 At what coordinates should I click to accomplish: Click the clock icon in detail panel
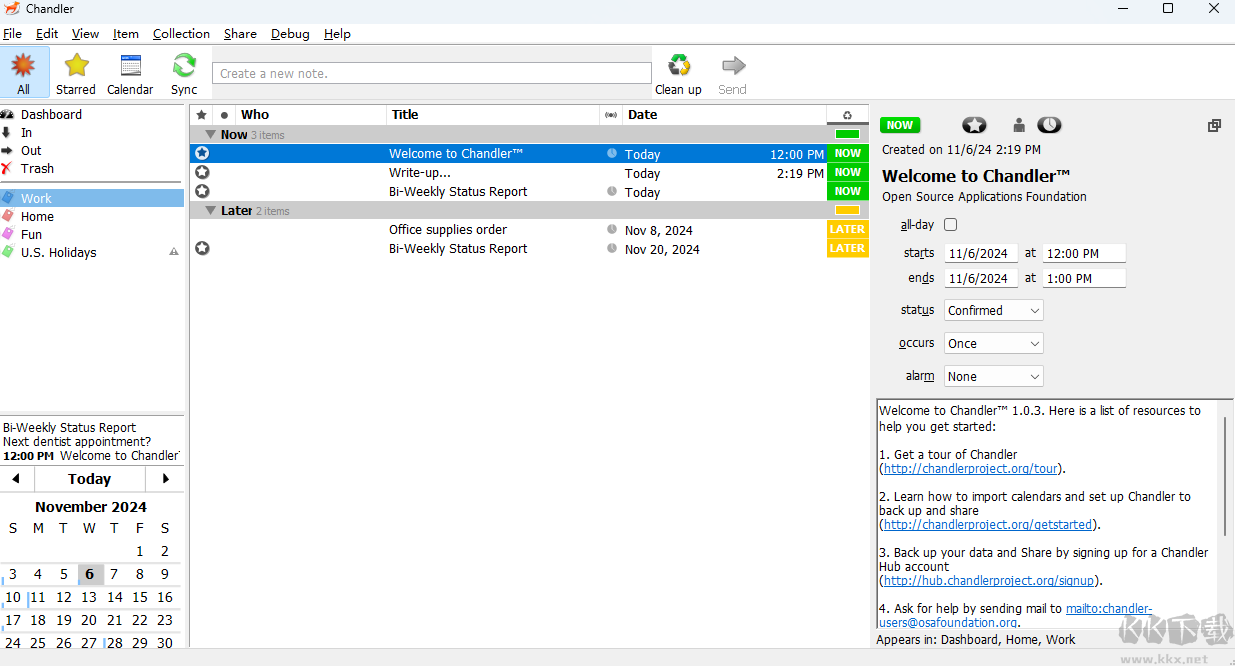click(1049, 125)
